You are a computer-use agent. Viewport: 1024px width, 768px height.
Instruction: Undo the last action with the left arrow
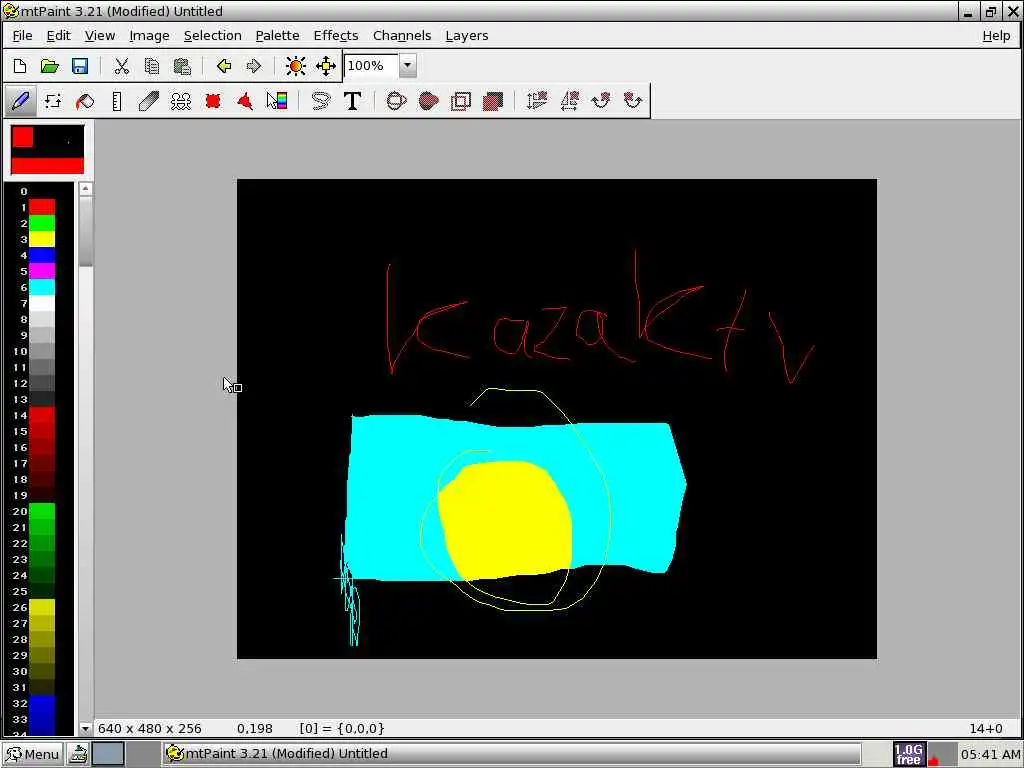pyautogui.click(x=224, y=66)
